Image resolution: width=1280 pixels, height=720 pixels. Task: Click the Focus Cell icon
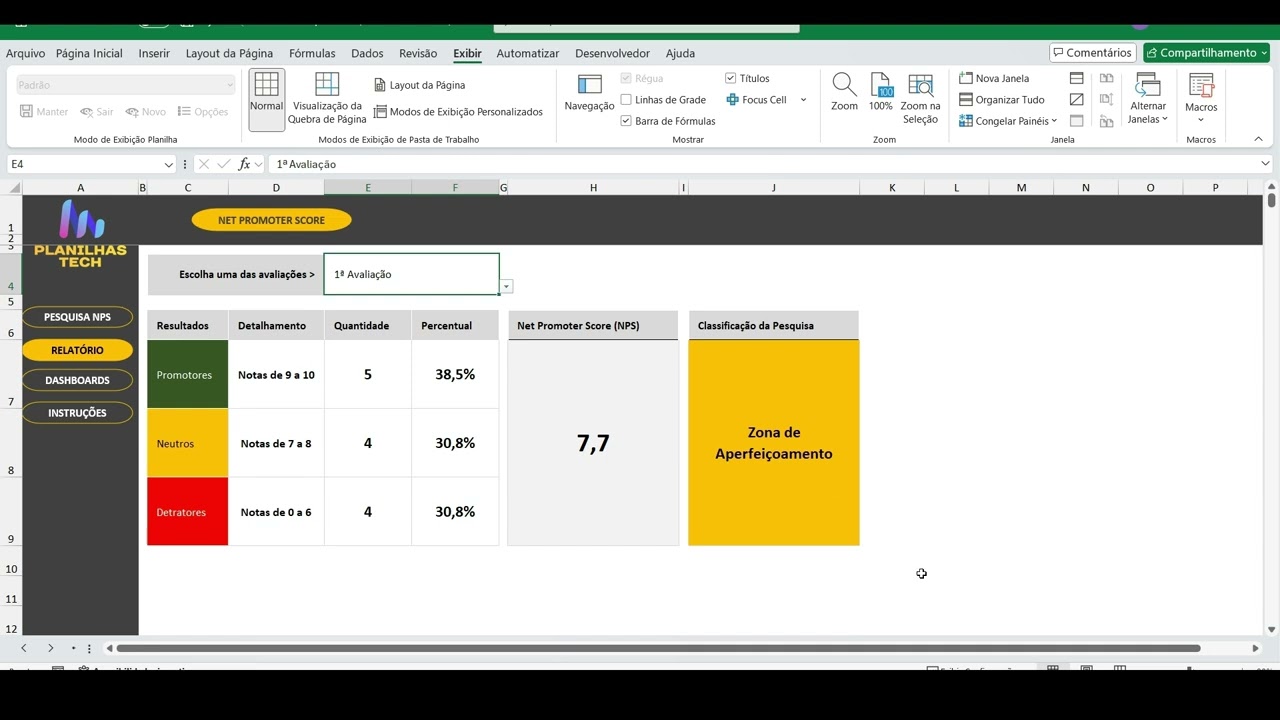pos(732,100)
